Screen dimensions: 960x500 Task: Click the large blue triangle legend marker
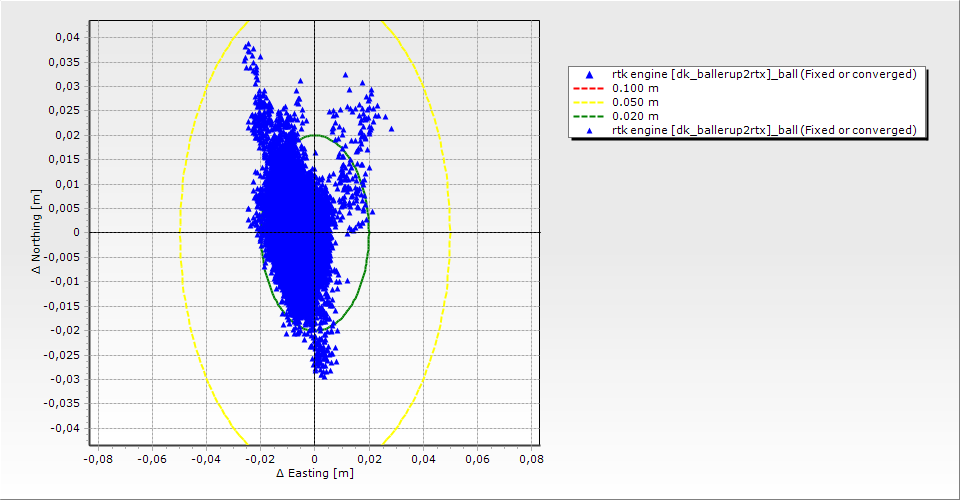[590, 75]
